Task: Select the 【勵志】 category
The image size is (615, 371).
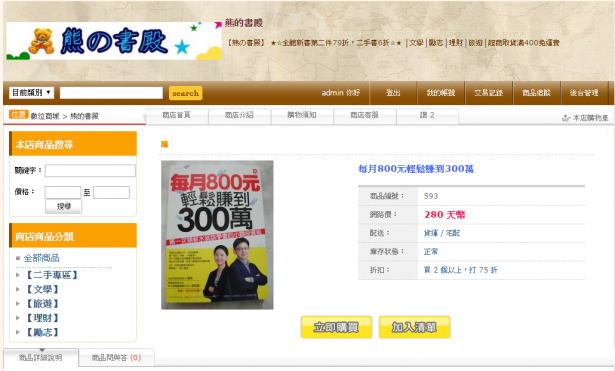Action: [42, 333]
